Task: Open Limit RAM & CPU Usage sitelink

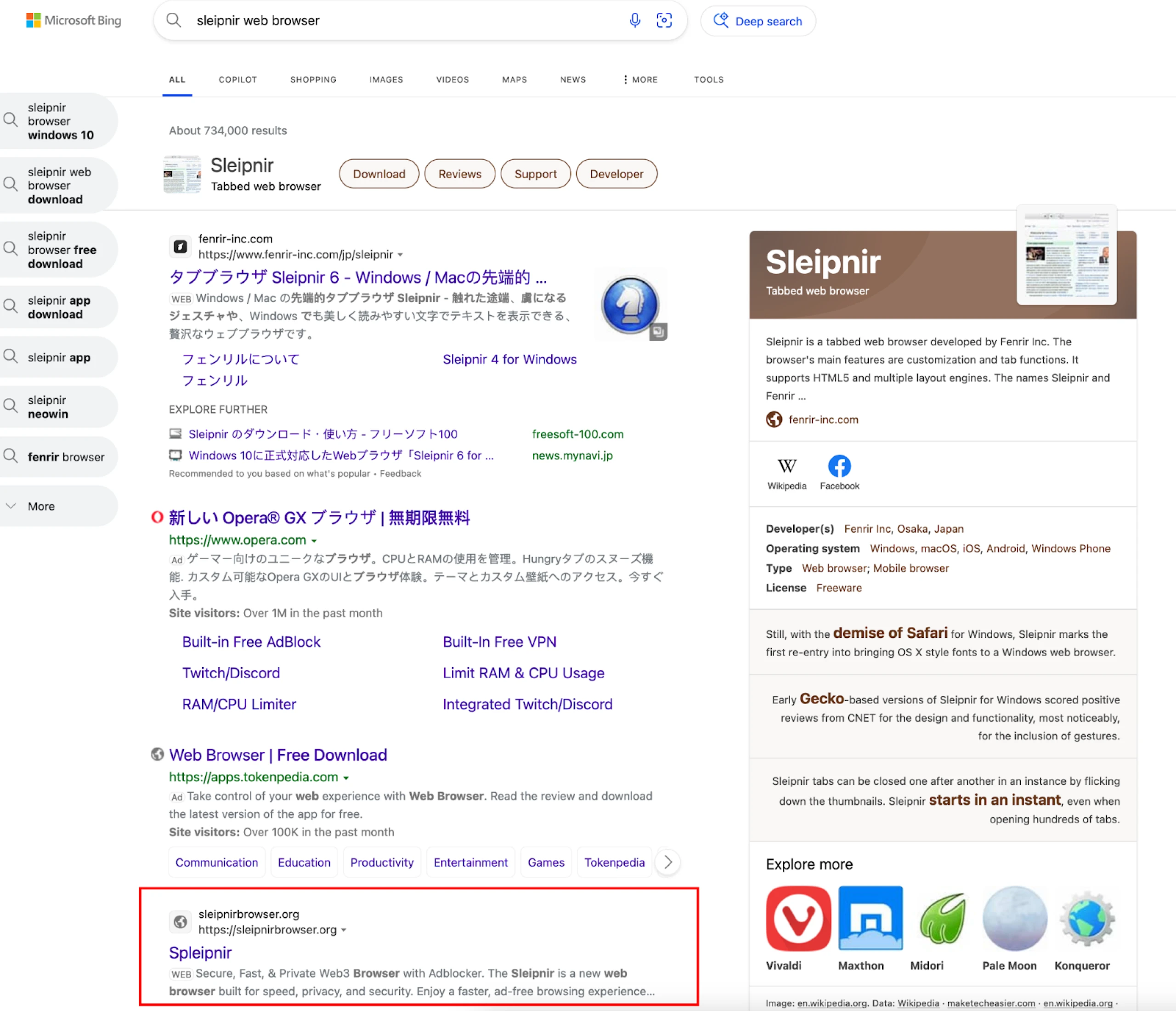Action: pos(523,673)
